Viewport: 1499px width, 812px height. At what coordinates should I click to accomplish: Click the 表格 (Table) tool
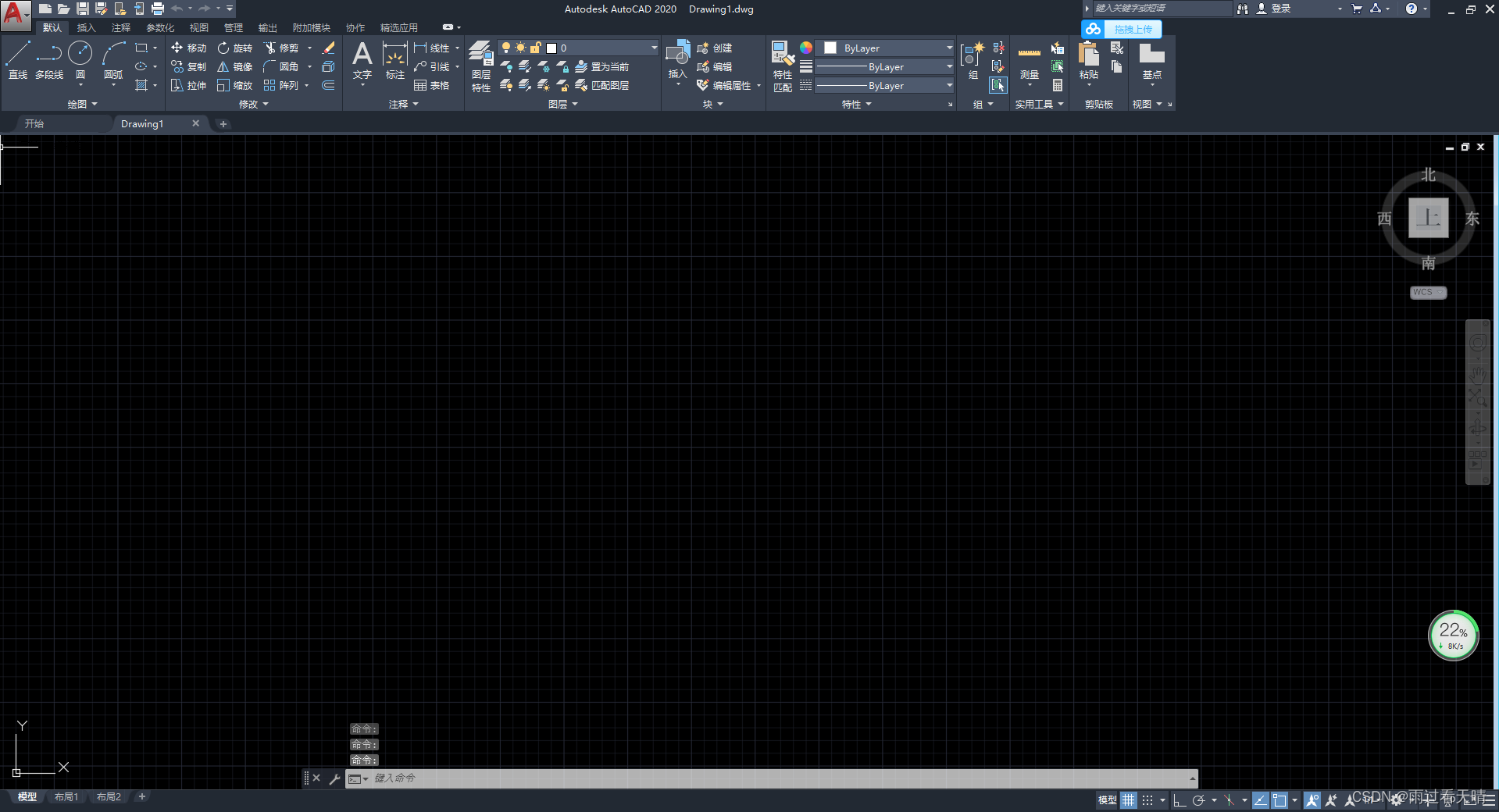pyautogui.click(x=432, y=85)
